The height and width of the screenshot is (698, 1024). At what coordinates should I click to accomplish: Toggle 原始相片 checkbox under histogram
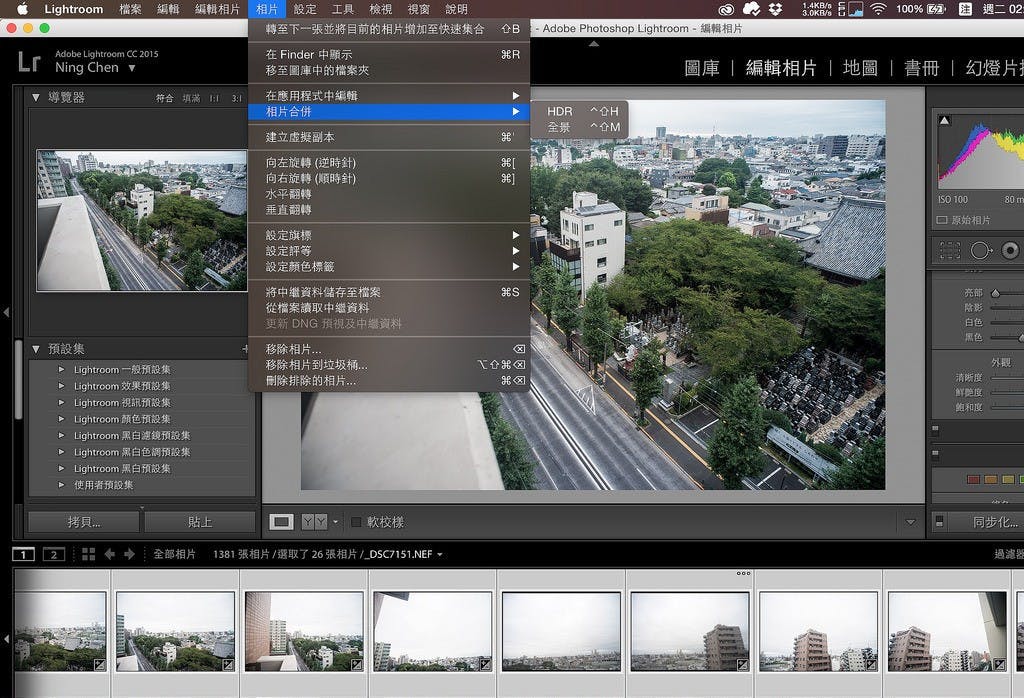(942, 220)
